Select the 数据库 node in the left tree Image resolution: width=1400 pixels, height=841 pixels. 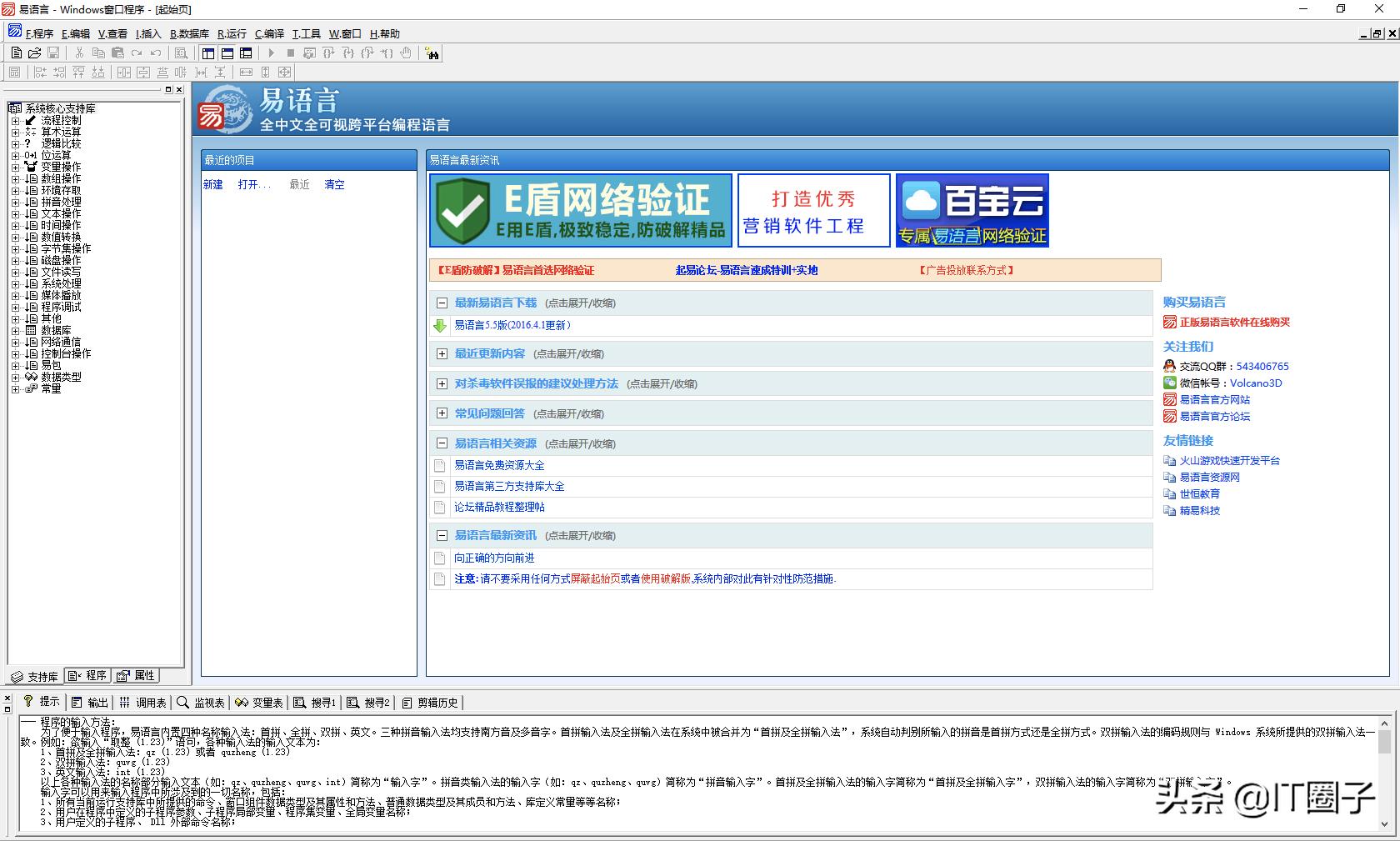point(52,330)
